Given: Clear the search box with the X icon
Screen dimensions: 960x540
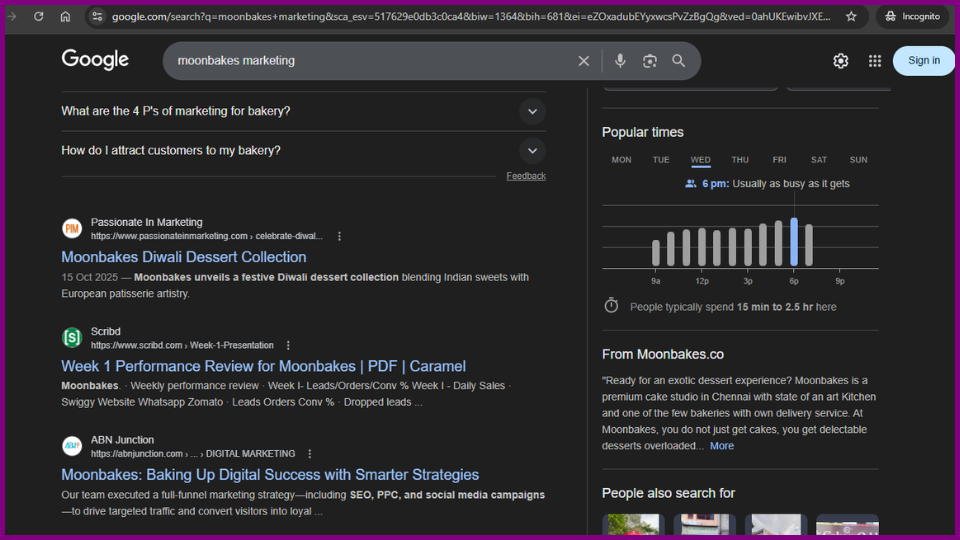Looking at the screenshot, I should [x=583, y=61].
